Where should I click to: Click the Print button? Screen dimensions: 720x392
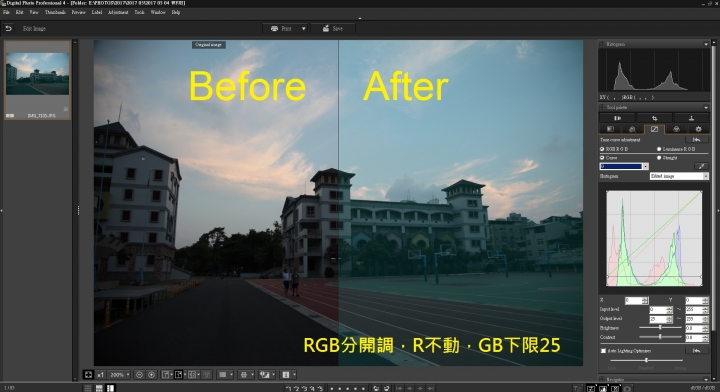pos(281,28)
